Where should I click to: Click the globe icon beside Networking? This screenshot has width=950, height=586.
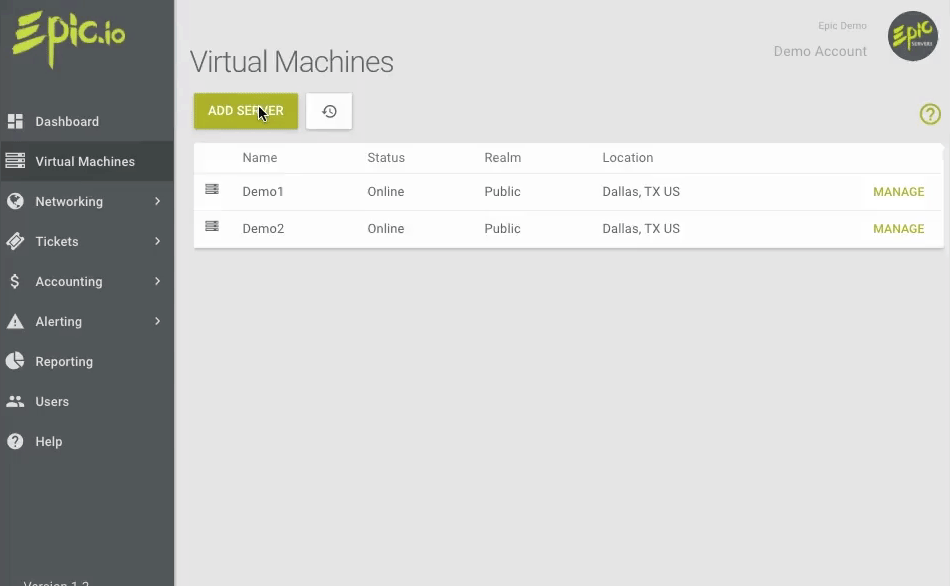click(x=16, y=201)
